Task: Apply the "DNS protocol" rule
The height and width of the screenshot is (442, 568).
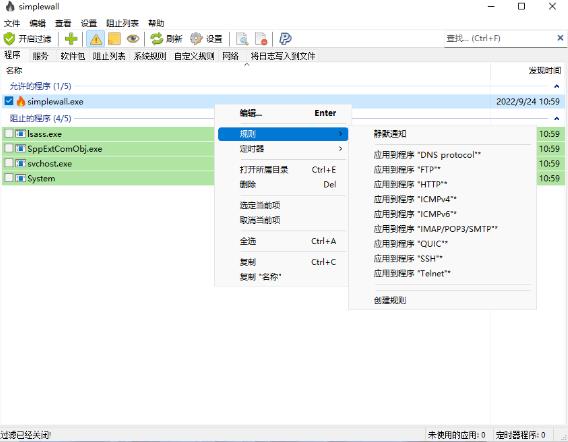Action: click(x=443, y=155)
